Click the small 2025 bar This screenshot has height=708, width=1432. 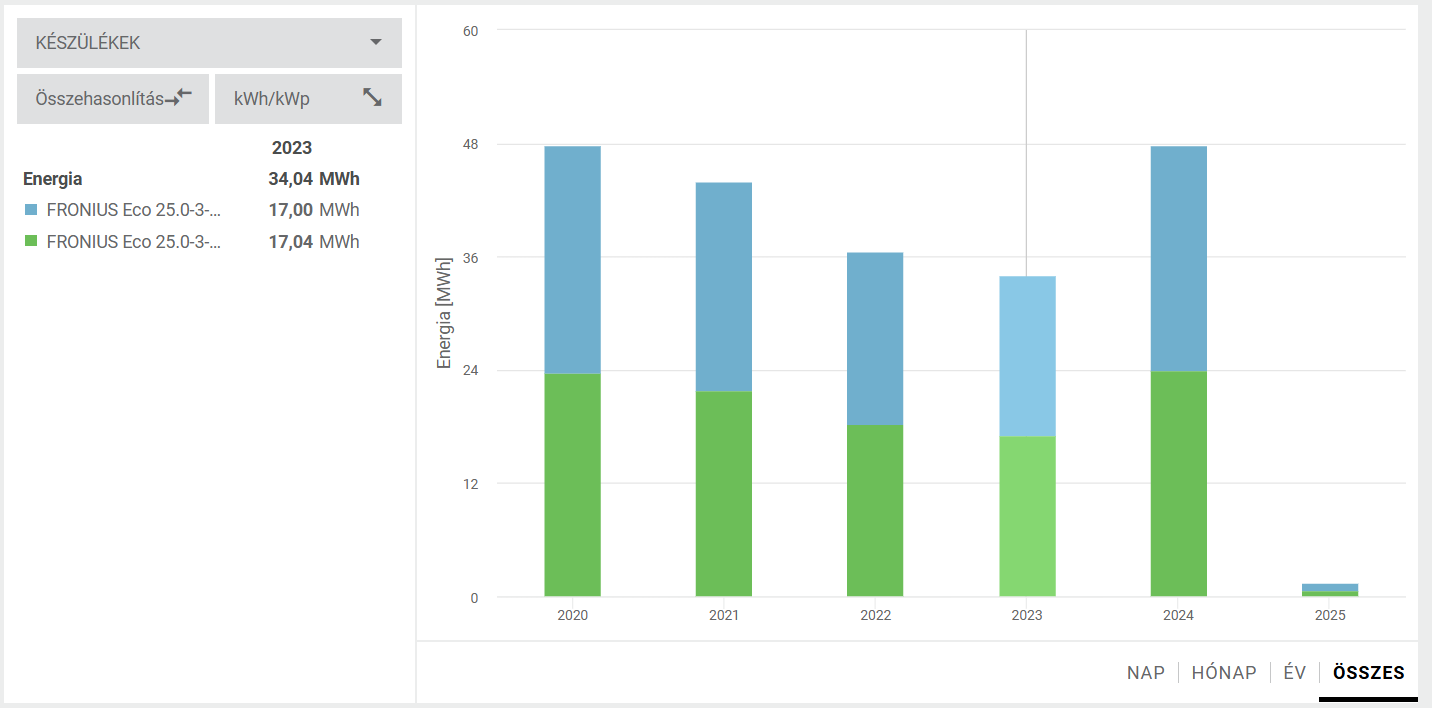[1330, 589]
